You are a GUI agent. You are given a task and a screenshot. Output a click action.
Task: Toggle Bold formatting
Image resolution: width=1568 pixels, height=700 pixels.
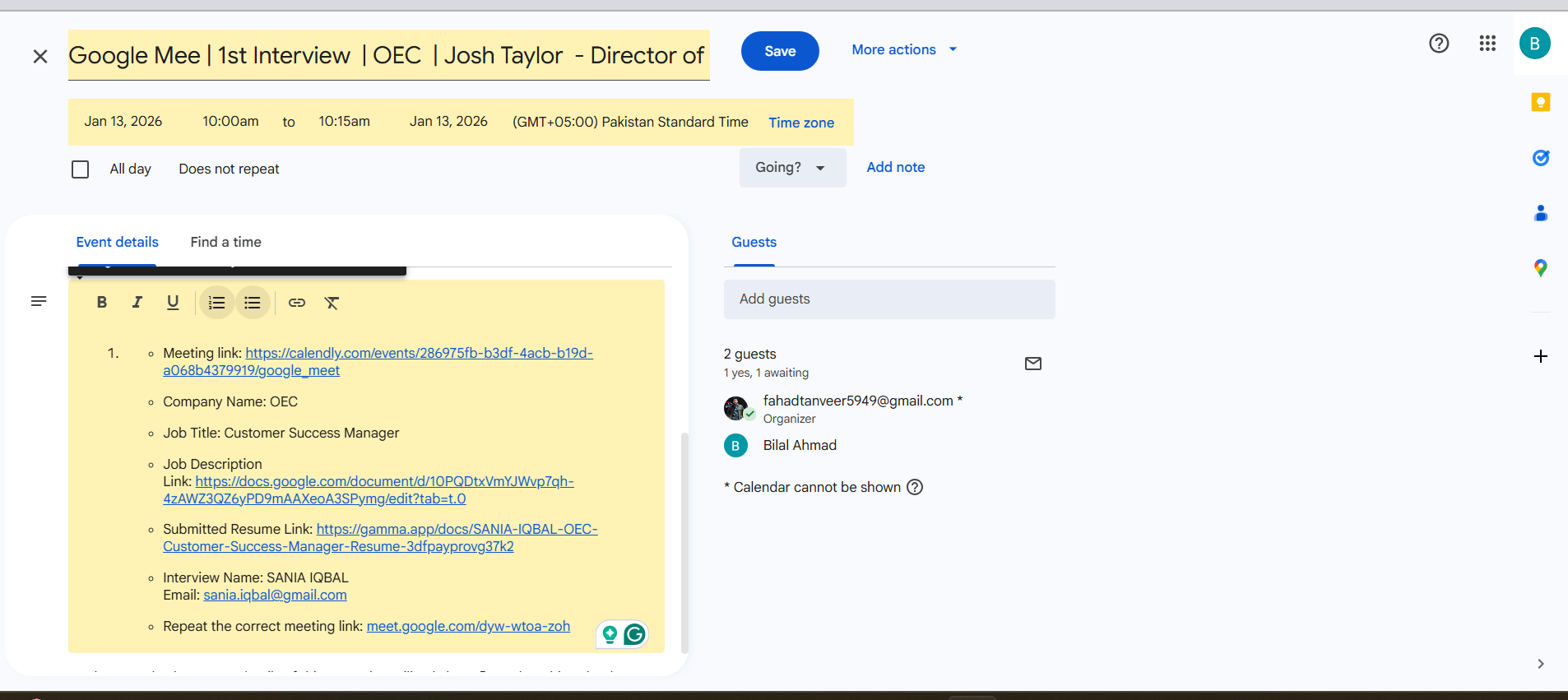102,303
